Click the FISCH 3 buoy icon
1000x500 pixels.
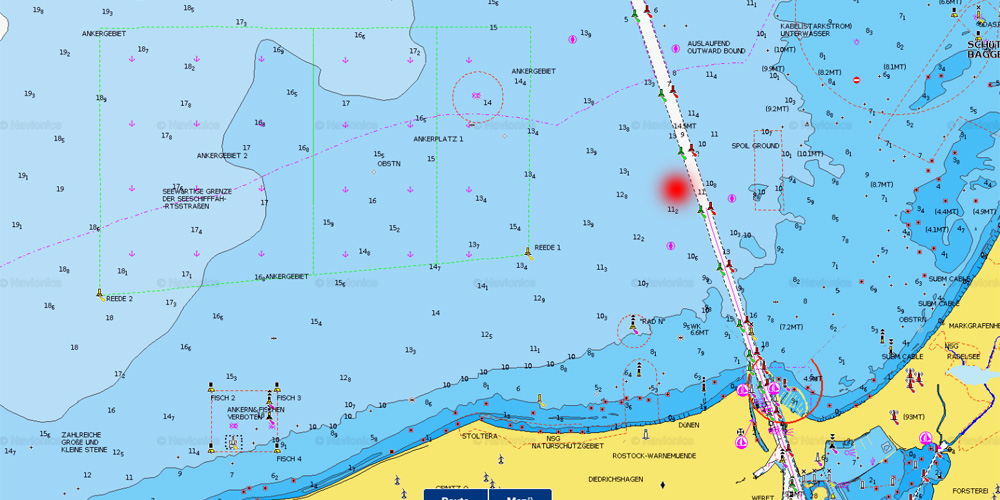(x=278, y=387)
